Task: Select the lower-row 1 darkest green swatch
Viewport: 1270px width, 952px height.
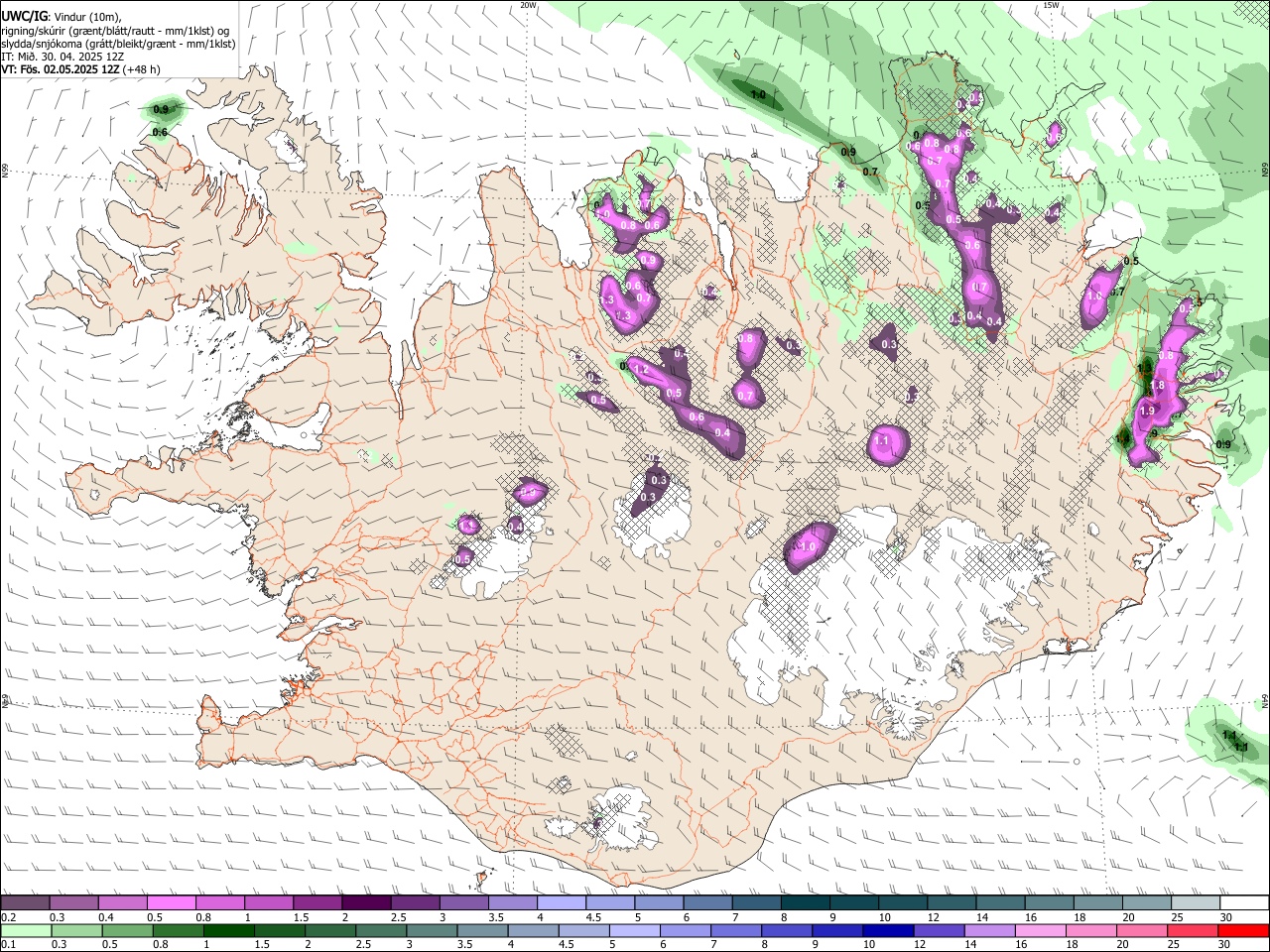Action: tap(228, 931)
